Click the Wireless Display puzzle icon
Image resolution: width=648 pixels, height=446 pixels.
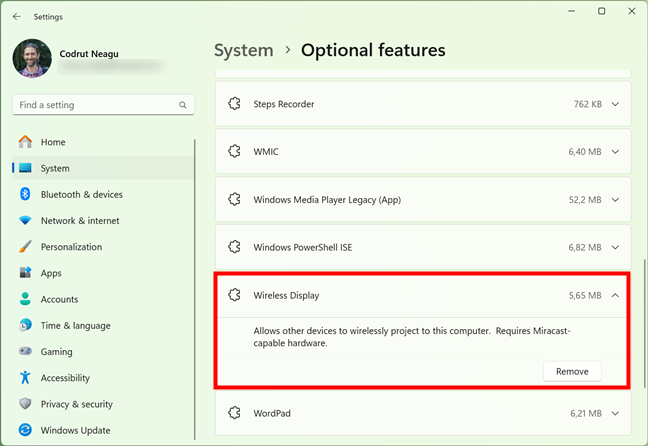(x=234, y=295)
